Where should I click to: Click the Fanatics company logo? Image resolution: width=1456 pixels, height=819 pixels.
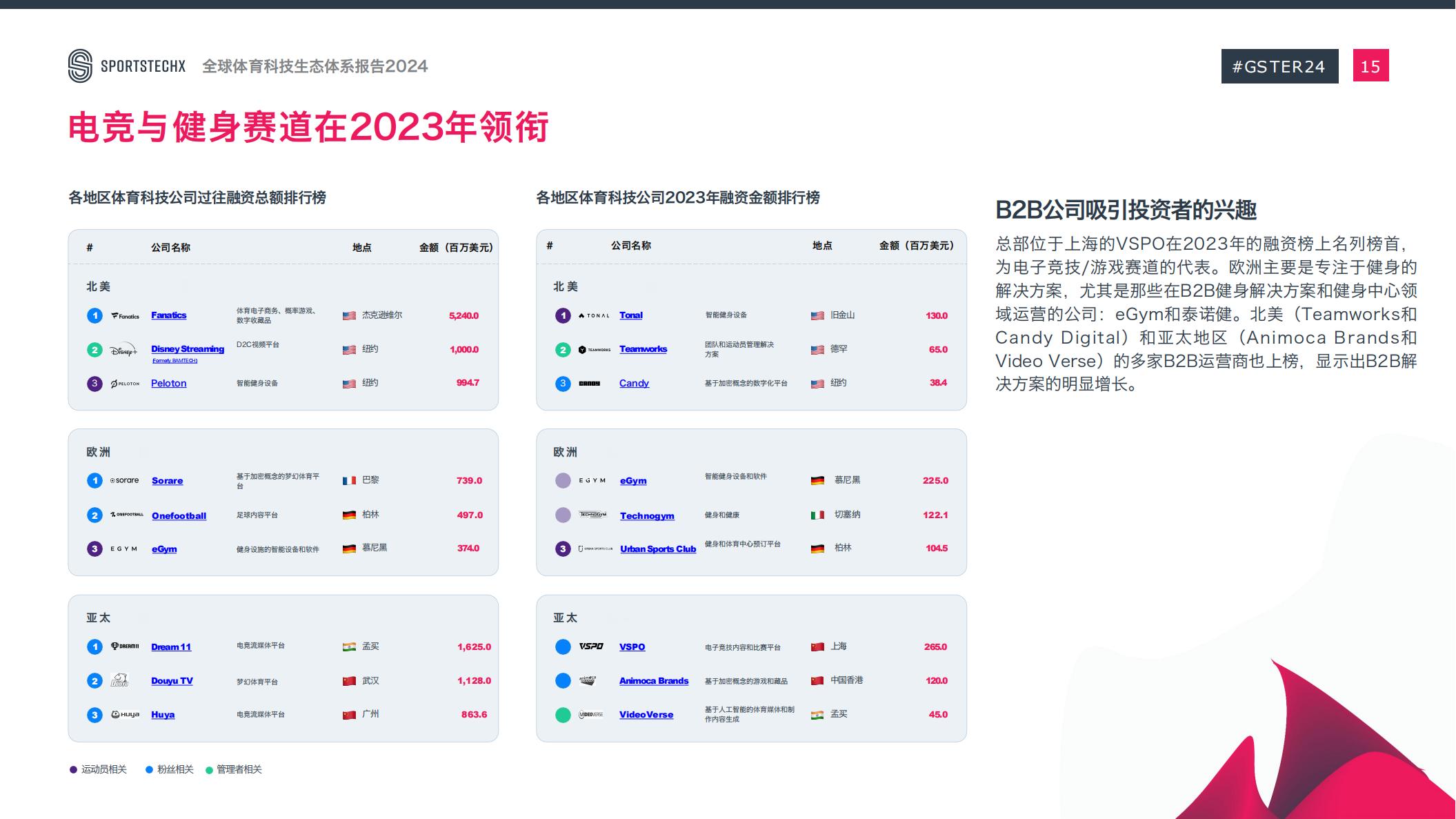125,316
